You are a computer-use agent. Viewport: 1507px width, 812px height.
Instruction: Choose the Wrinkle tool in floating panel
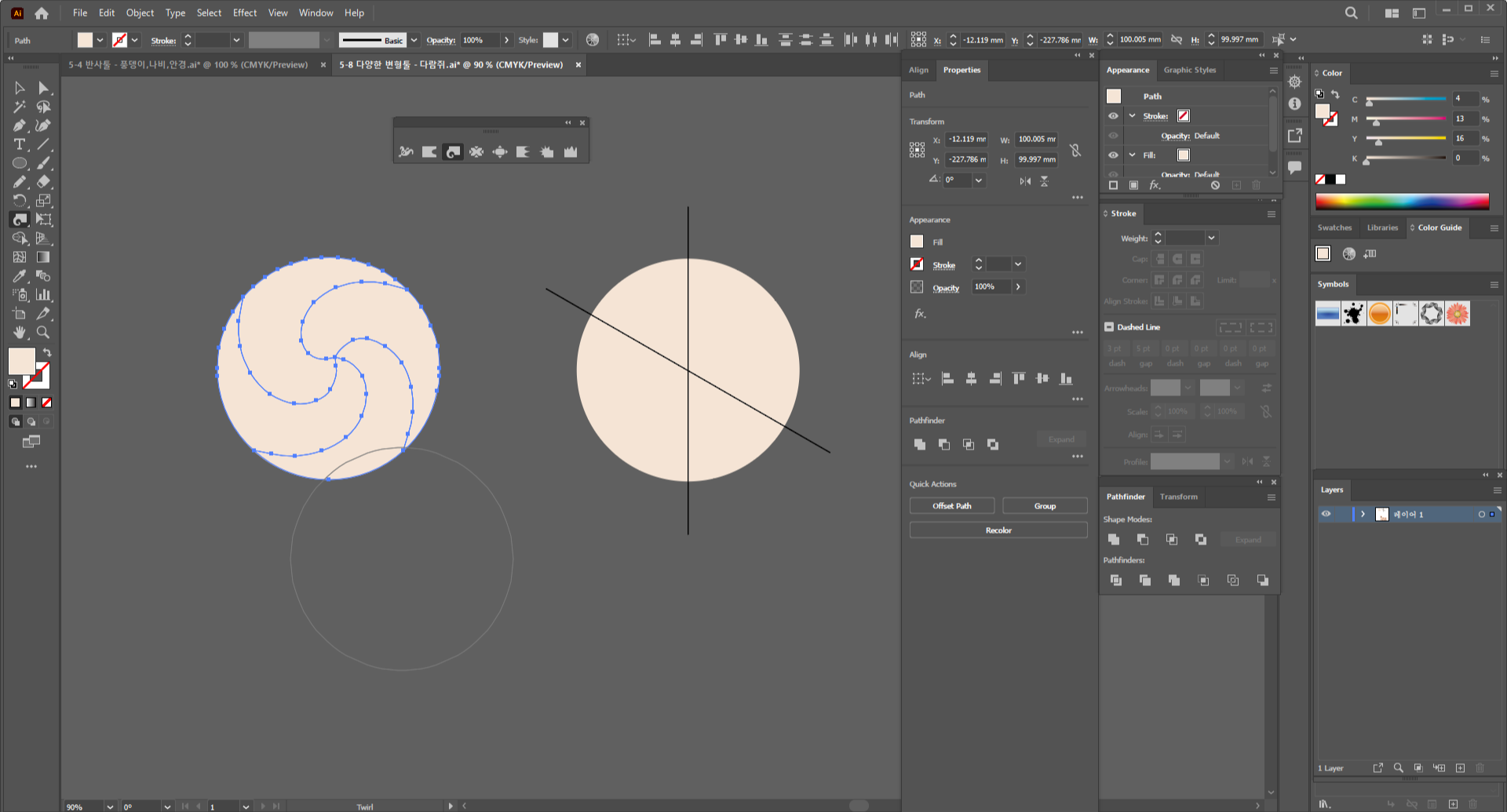571,152
